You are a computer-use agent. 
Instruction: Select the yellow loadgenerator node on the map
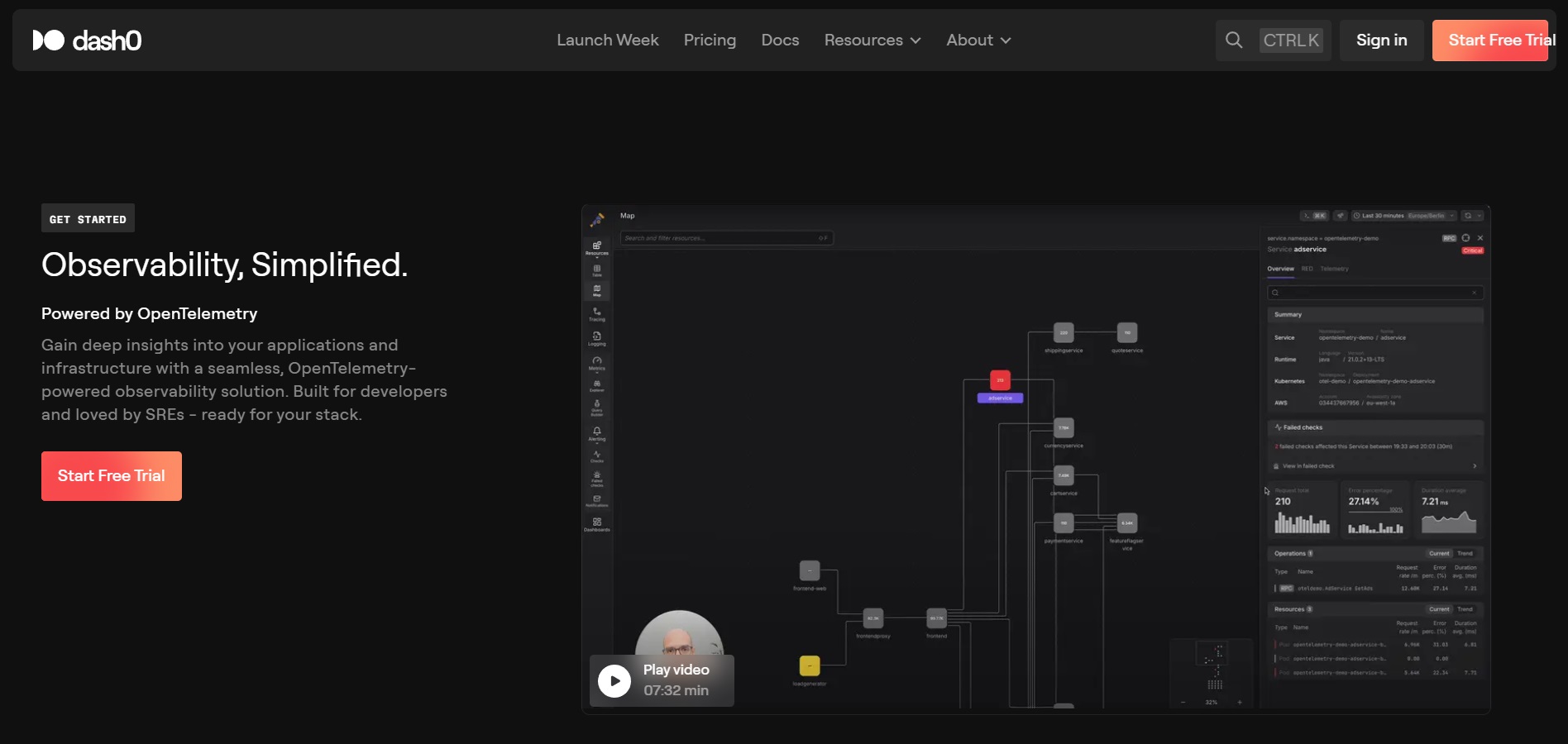pos(810,665)
